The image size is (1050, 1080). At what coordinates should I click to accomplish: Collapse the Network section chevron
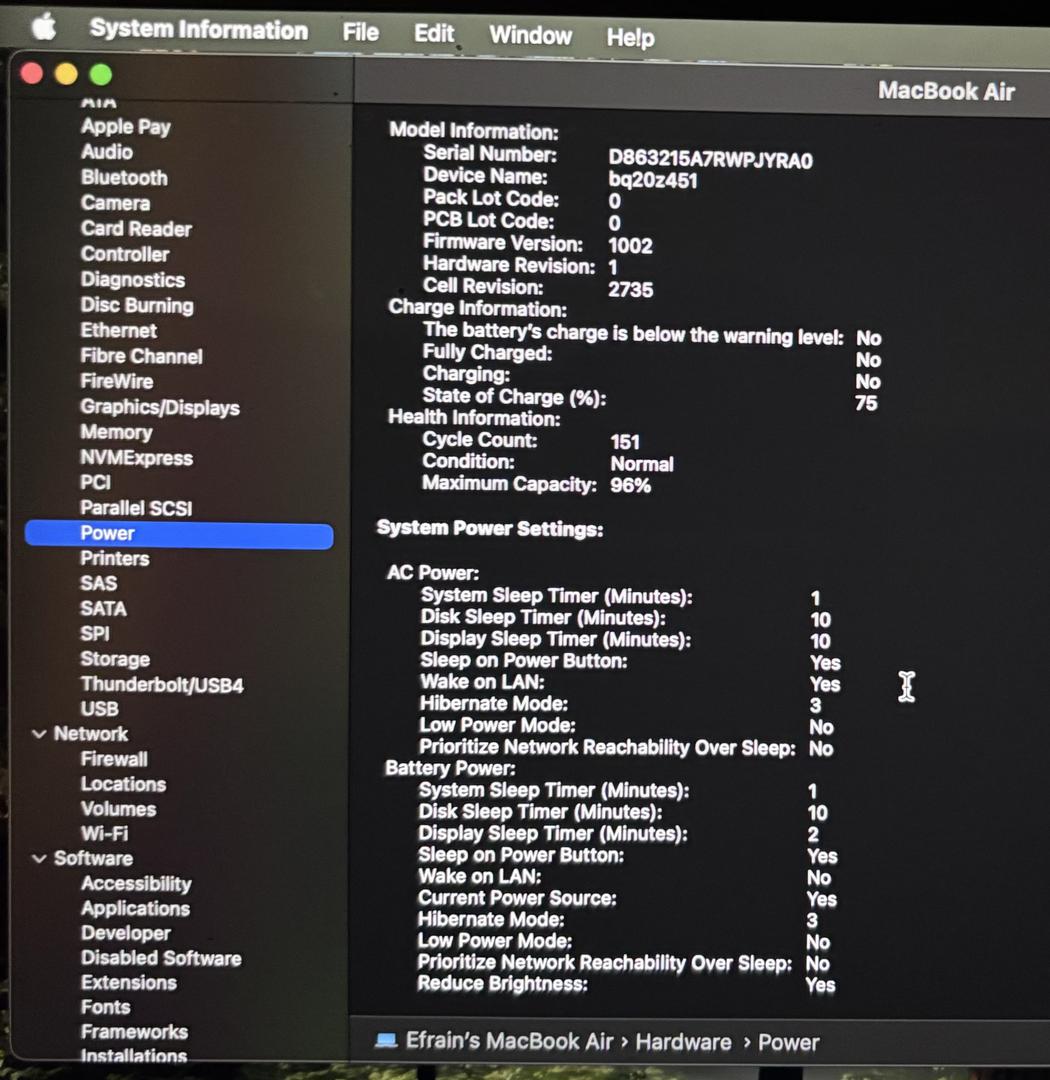39,734
